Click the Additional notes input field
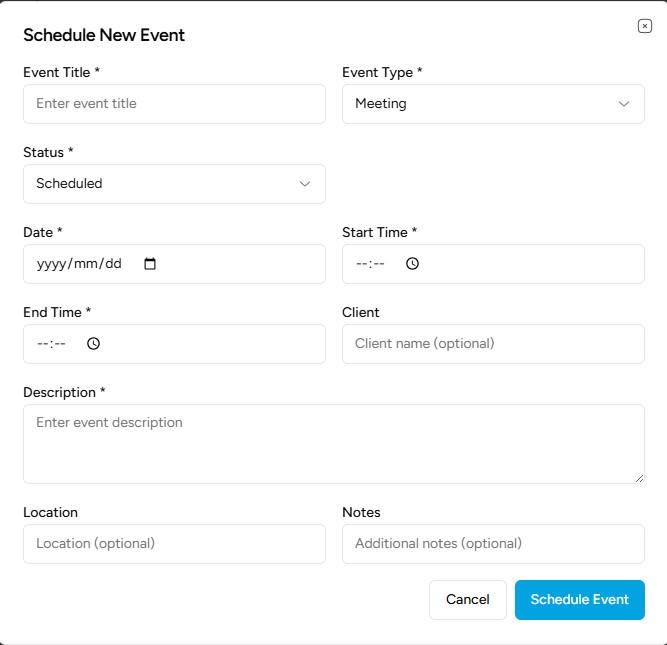This screenshot has width=667, height=645. 492,544
